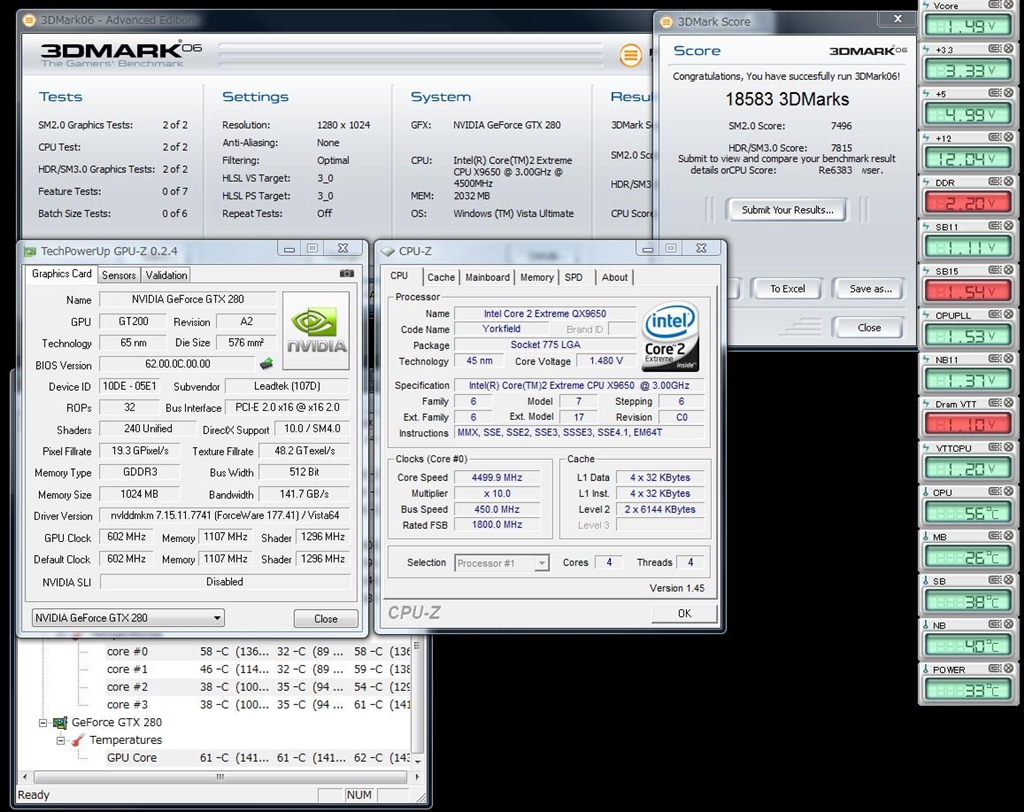Open the Memory tab in CPU-Z
The width and height of the screenshot is (1024, 812).
537,277
